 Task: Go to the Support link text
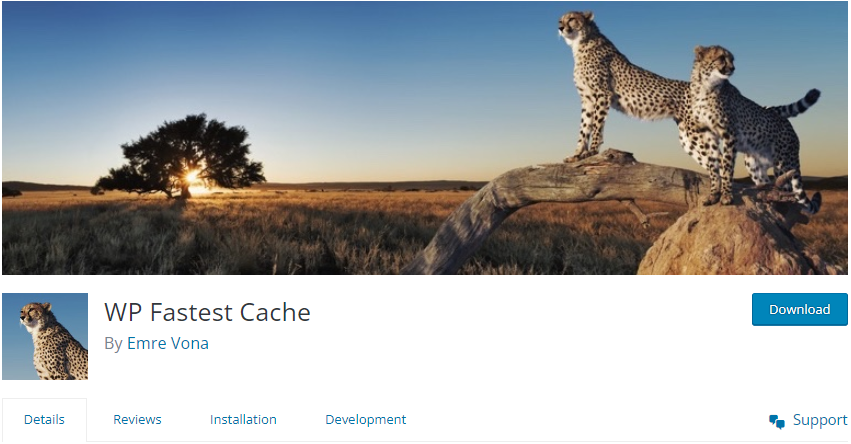pyautogui.click(x=820, y=420)
